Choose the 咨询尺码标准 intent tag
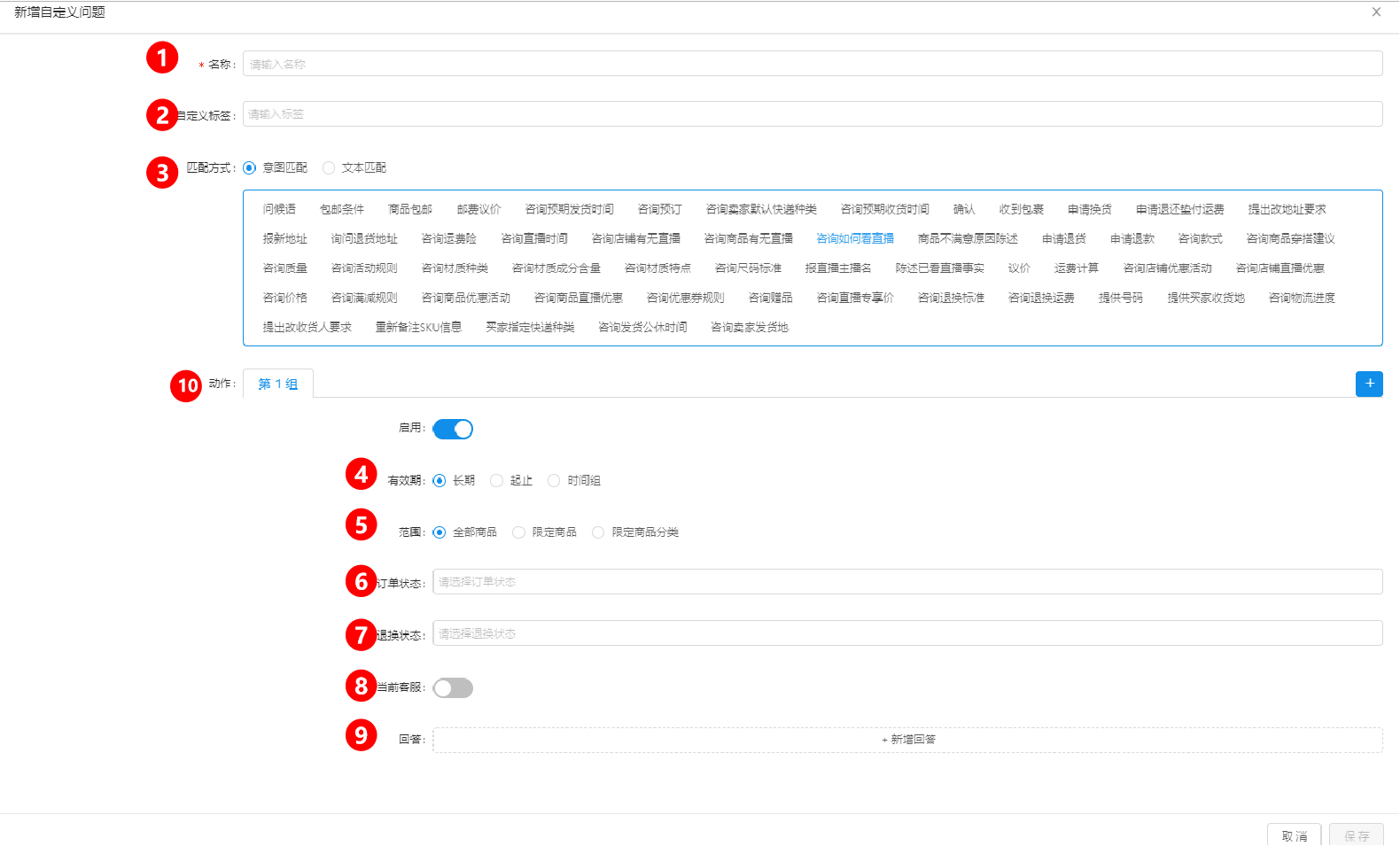The width and height of the screenshot is (1400, 846). (x=749, y=268)
